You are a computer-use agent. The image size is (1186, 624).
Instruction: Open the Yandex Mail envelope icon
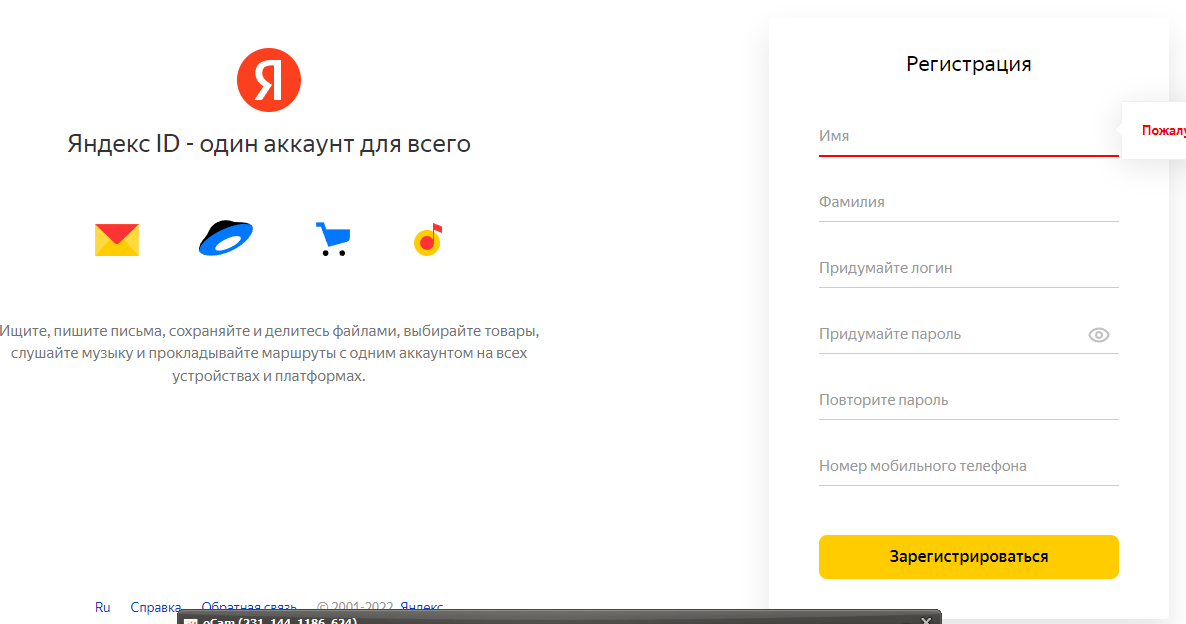(x=116, y=240)
